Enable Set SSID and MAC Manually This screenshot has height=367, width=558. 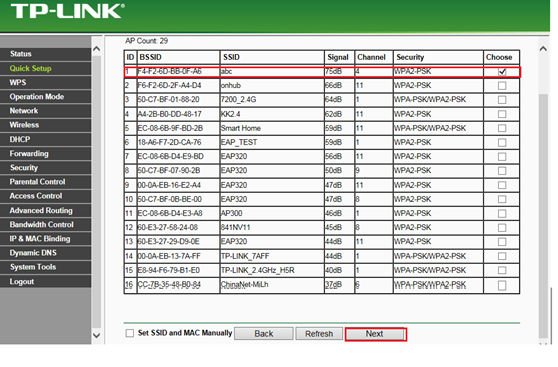click(130, 333)
